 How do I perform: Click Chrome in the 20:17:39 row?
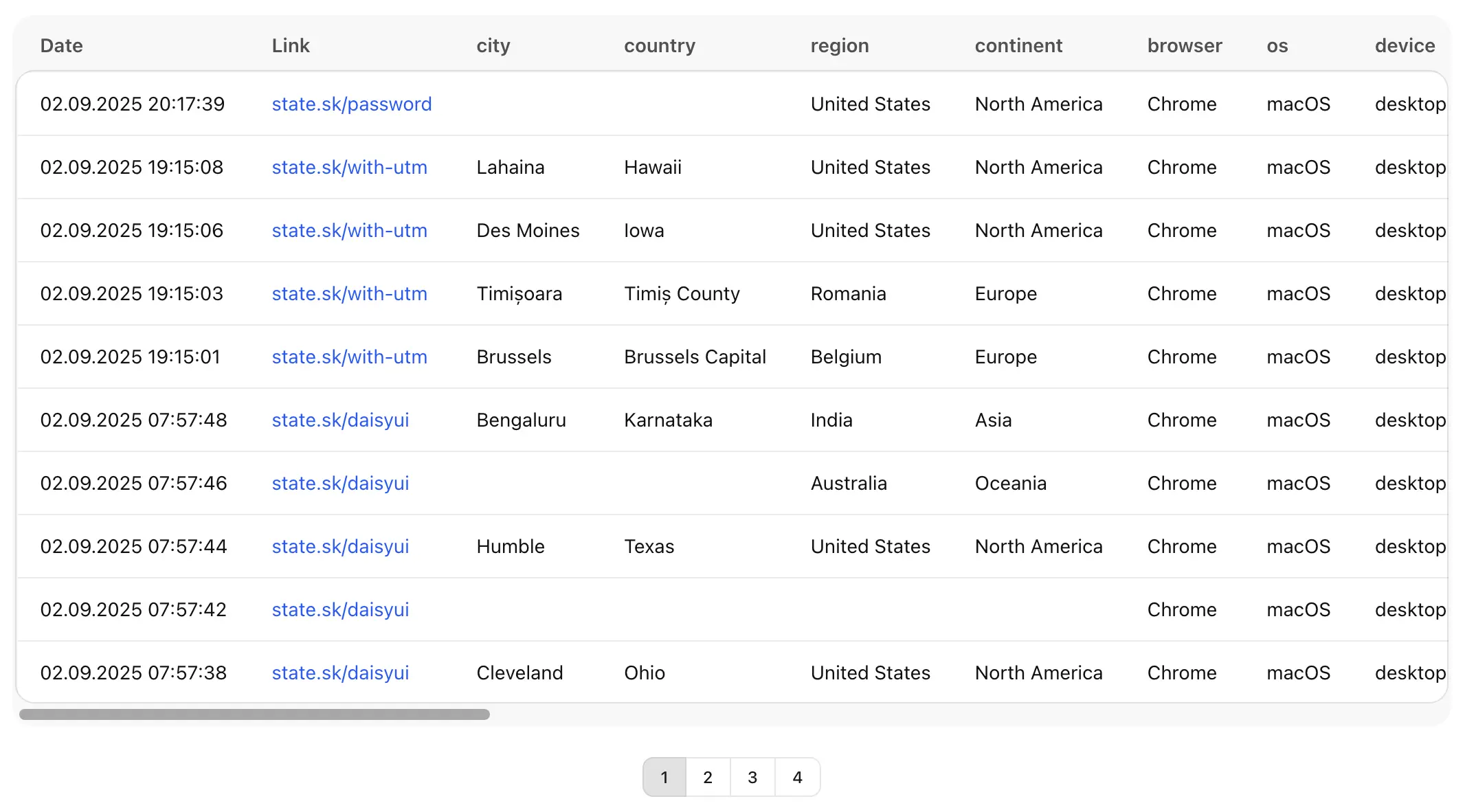[x=1182, y=104]
